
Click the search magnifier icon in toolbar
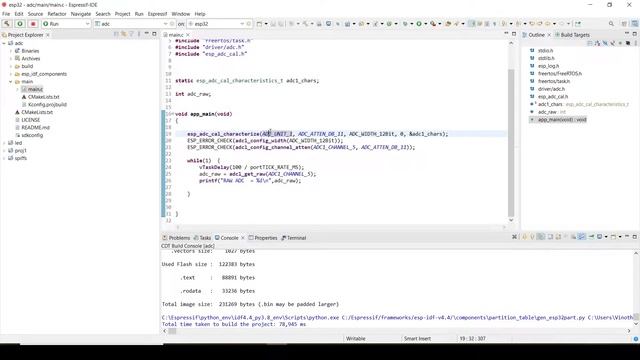(611, 24)
